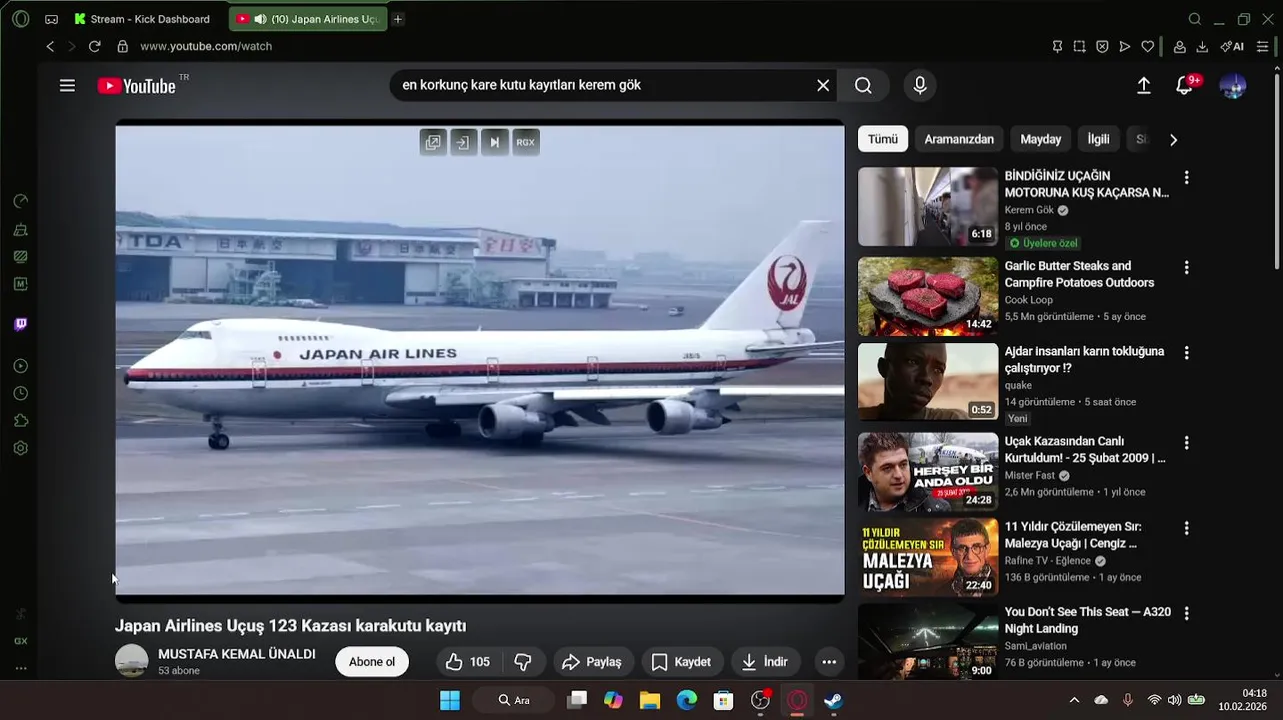Click the channel avatar below video
This screenshot has width=1283, height=720.
[x=132, y=661]
